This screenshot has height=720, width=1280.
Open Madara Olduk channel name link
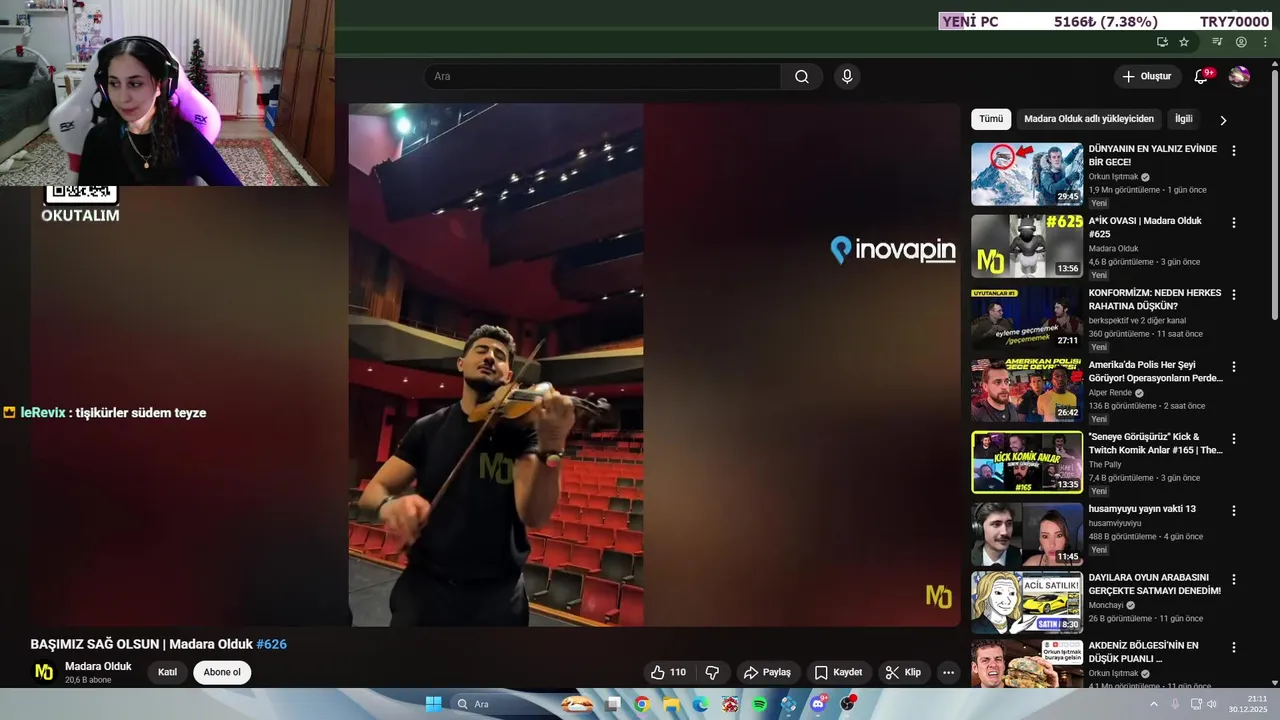pyautogui.click(x=98, y=666)
